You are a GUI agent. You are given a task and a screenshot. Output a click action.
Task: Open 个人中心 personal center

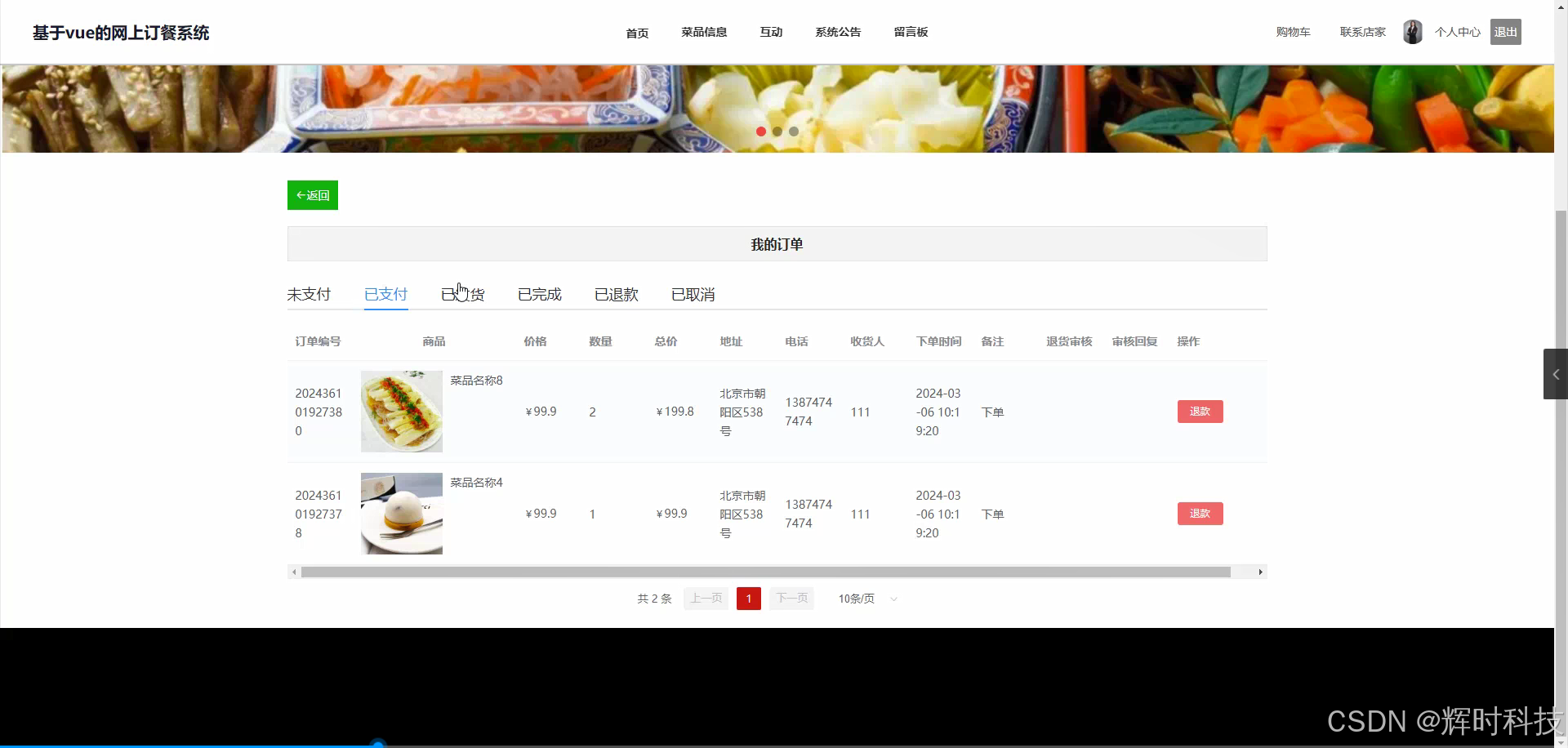[1458, 32]
